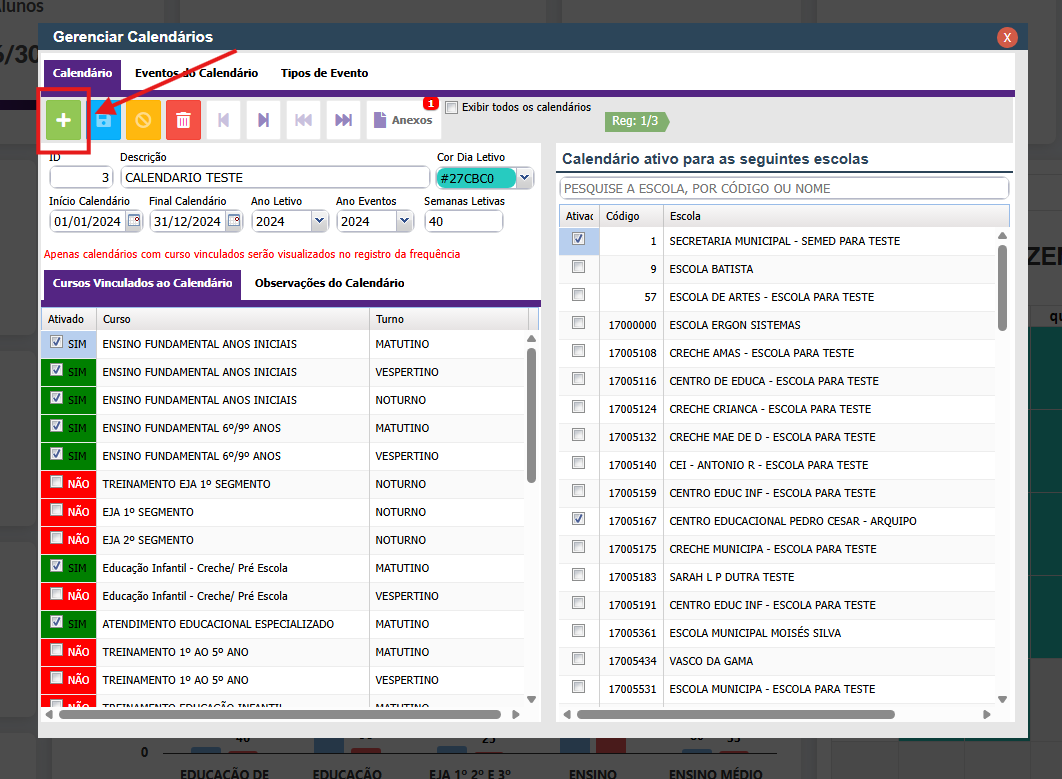Image resolution: width=1062 pixels, height=779 pixels.
Task: Click the green add new calendar button
Action: pyautogui.click(x=64, y=120)
